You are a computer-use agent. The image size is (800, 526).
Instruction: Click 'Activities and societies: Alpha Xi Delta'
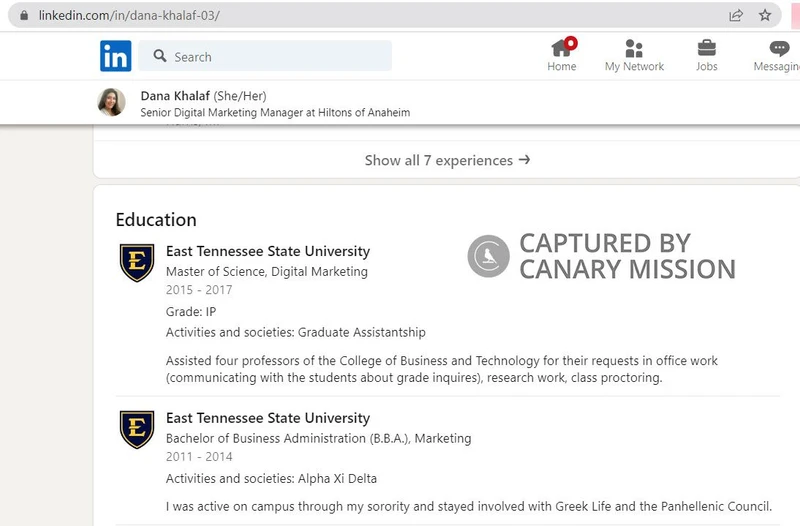click(271, 479)
